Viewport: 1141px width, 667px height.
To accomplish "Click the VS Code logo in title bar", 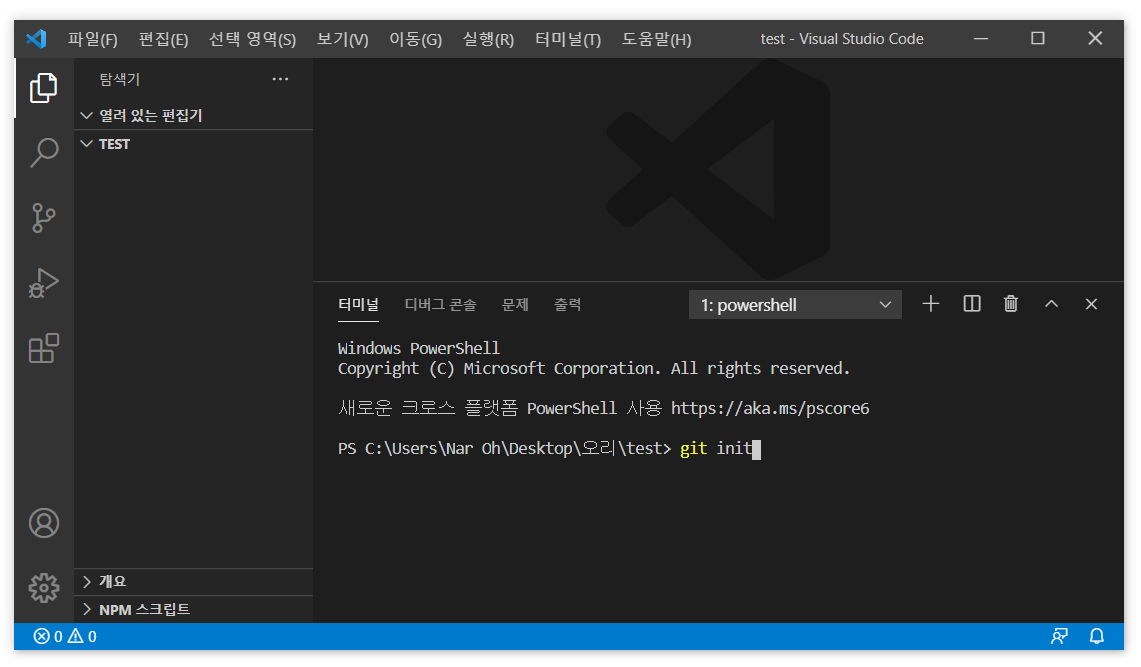I will [x=36, y=39].
